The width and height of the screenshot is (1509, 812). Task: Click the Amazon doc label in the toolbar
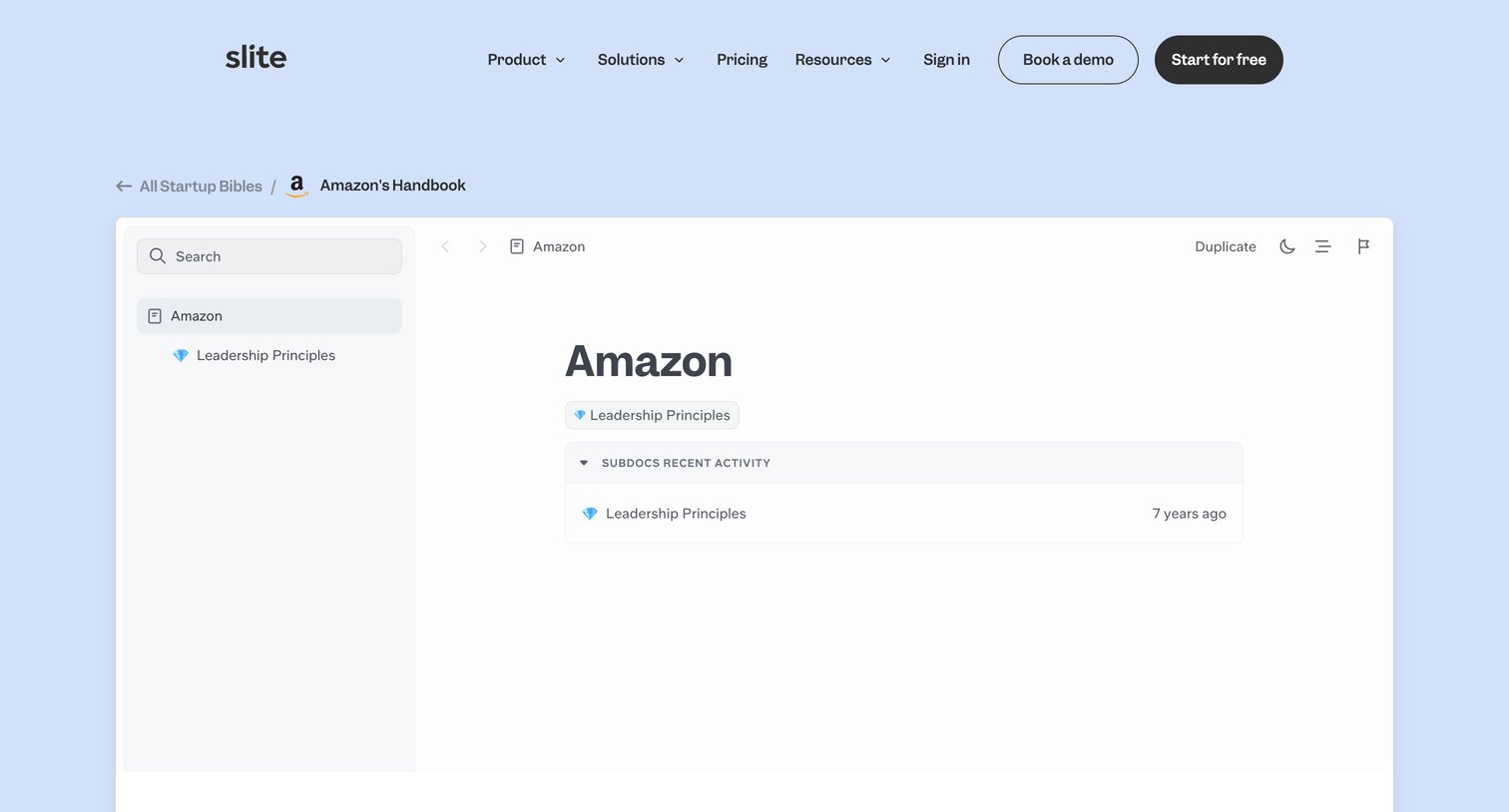coord(548,246)
